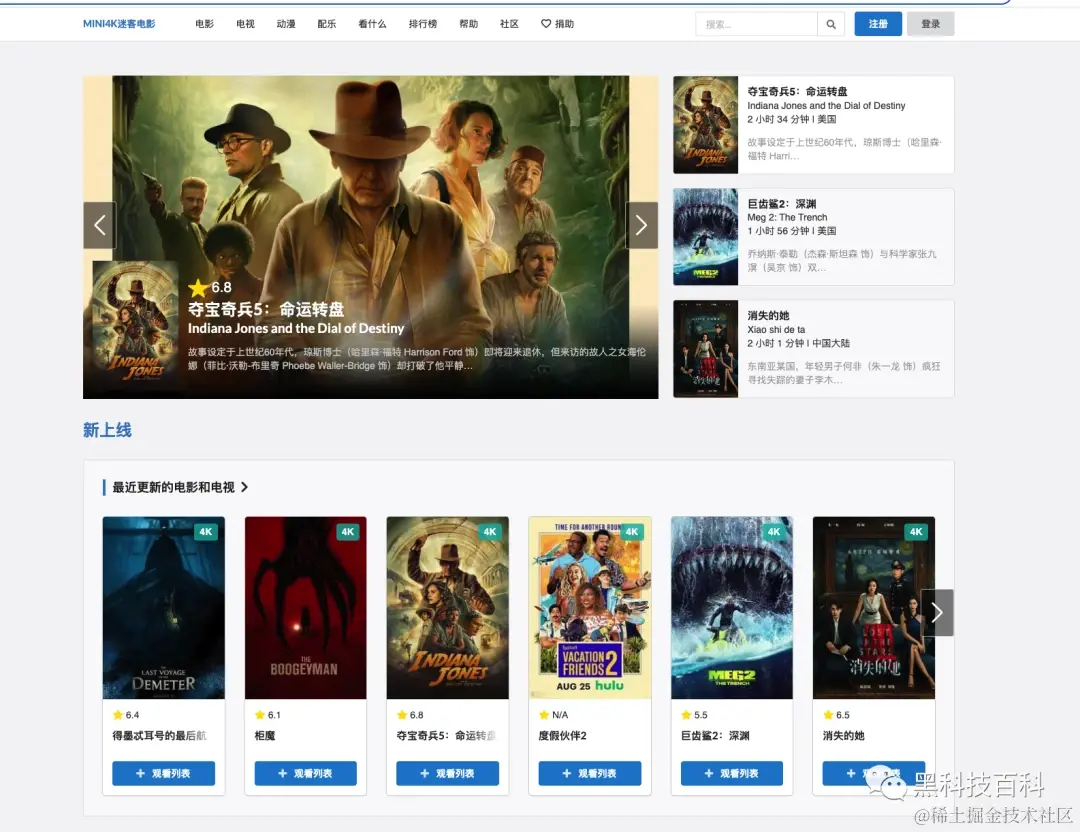Open the 消失的她 poster in new releases
The height and width of the screenshot is (832, 1080).
tap(873, 608)
